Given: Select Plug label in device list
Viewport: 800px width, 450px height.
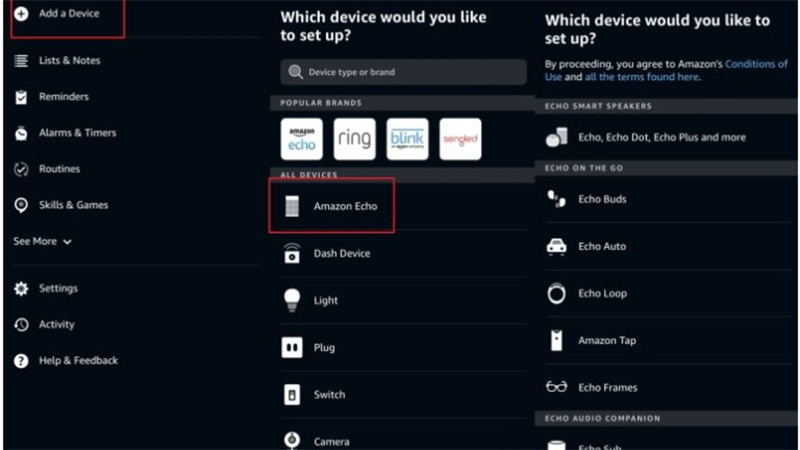Looking at the screenshot, I should 324,347.
